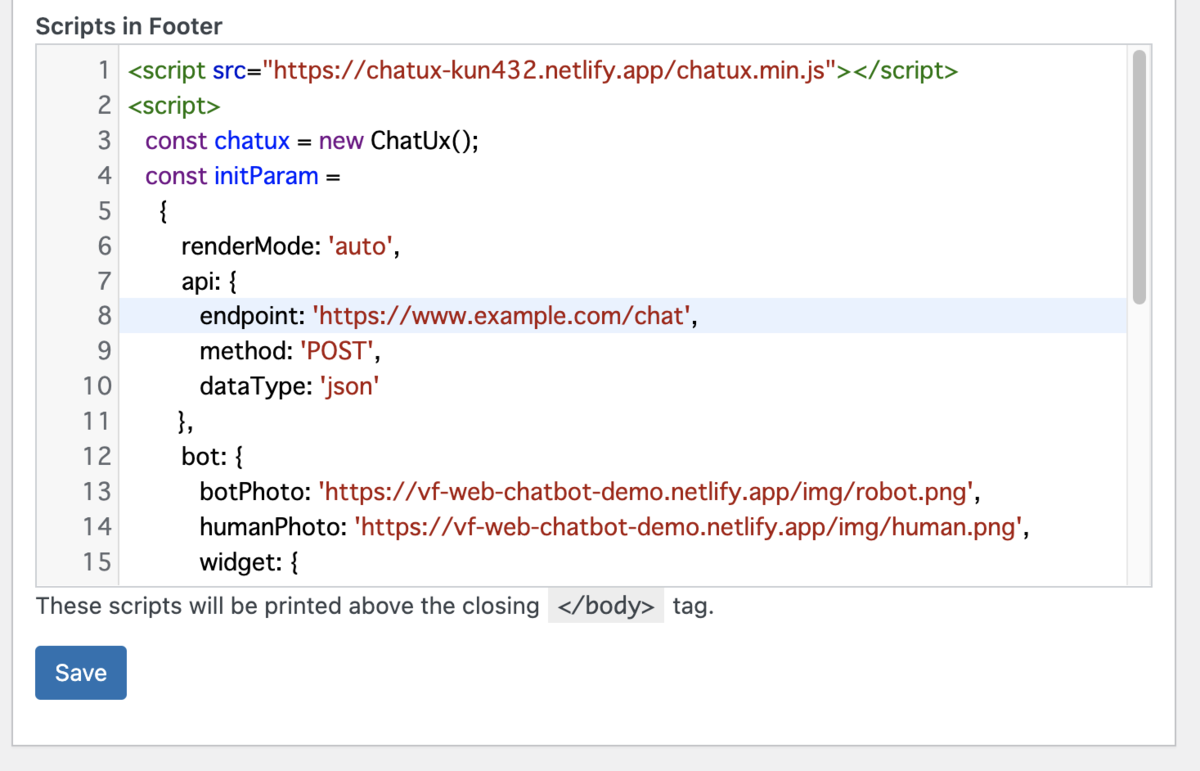Viewport: 1200px width, 771px height.
Task: Click the widget: { line of code
Action: (x=249, y=561)
